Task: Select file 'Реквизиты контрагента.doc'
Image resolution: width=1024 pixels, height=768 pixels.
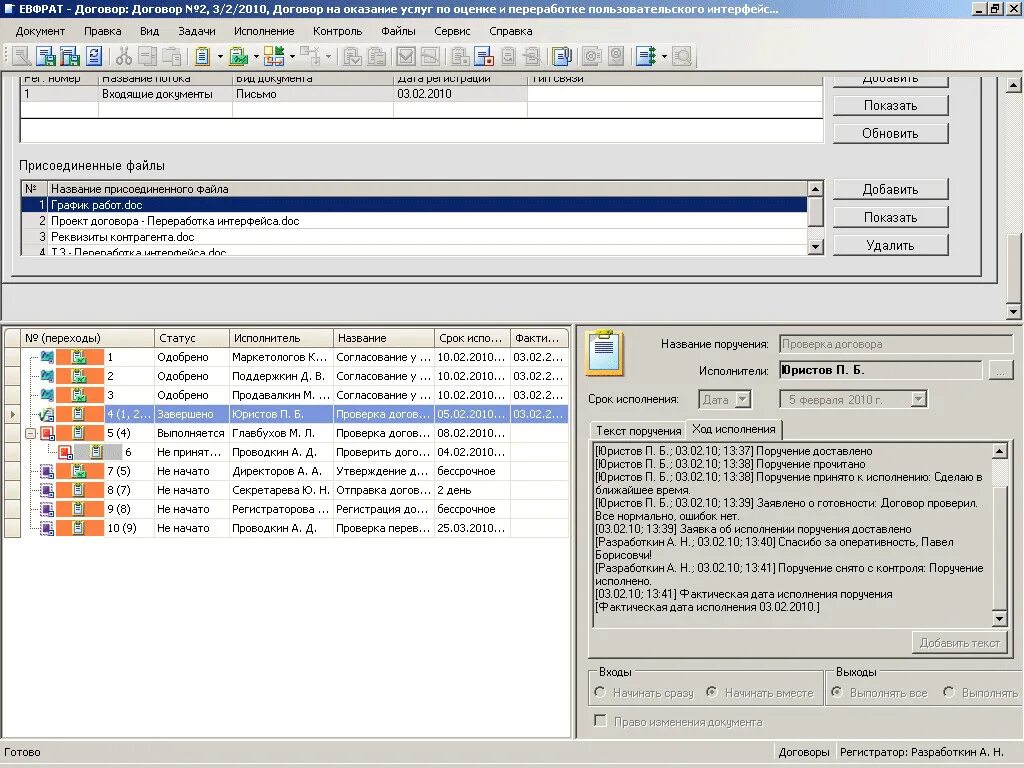Action: 415,237
